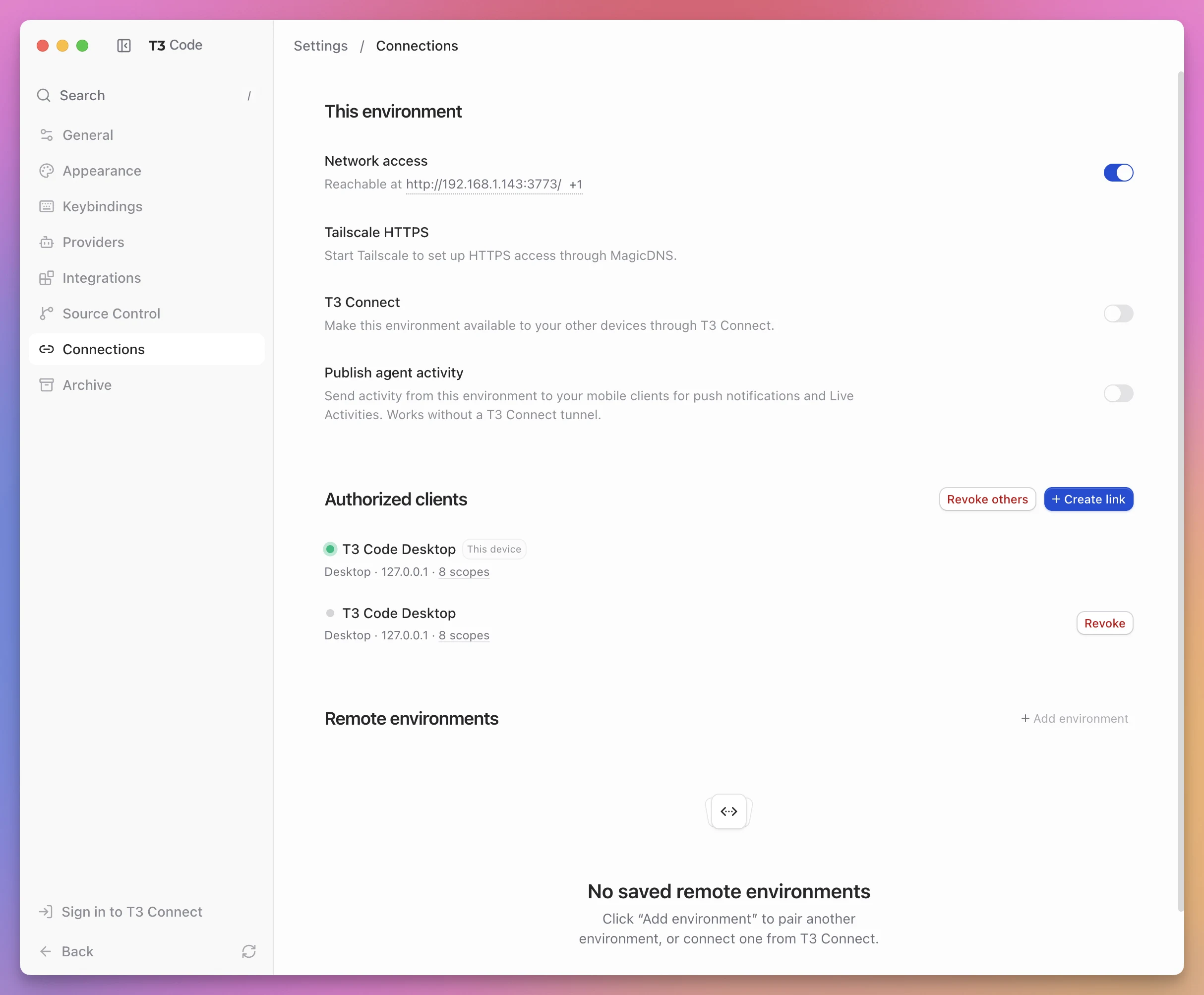View 8 scopes for the second client
1204x995 pixels.
pyautogui.click(x=464, y=635)
